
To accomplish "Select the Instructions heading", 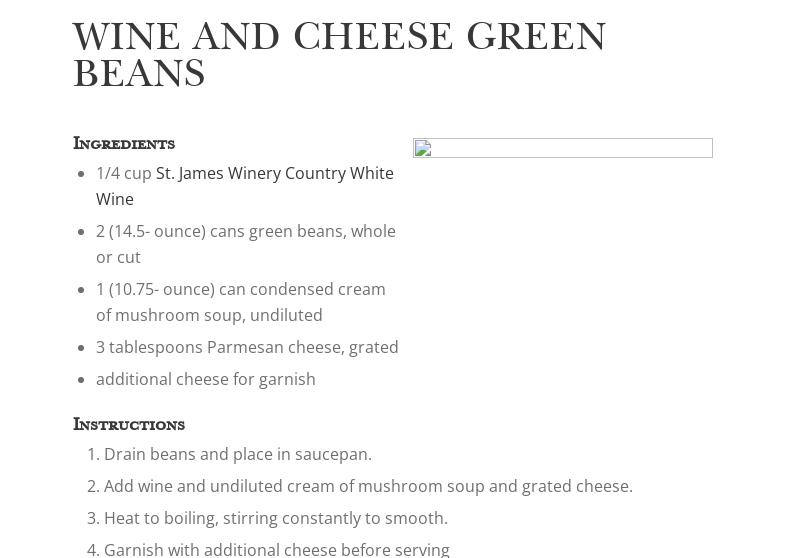I will [129, 425].
